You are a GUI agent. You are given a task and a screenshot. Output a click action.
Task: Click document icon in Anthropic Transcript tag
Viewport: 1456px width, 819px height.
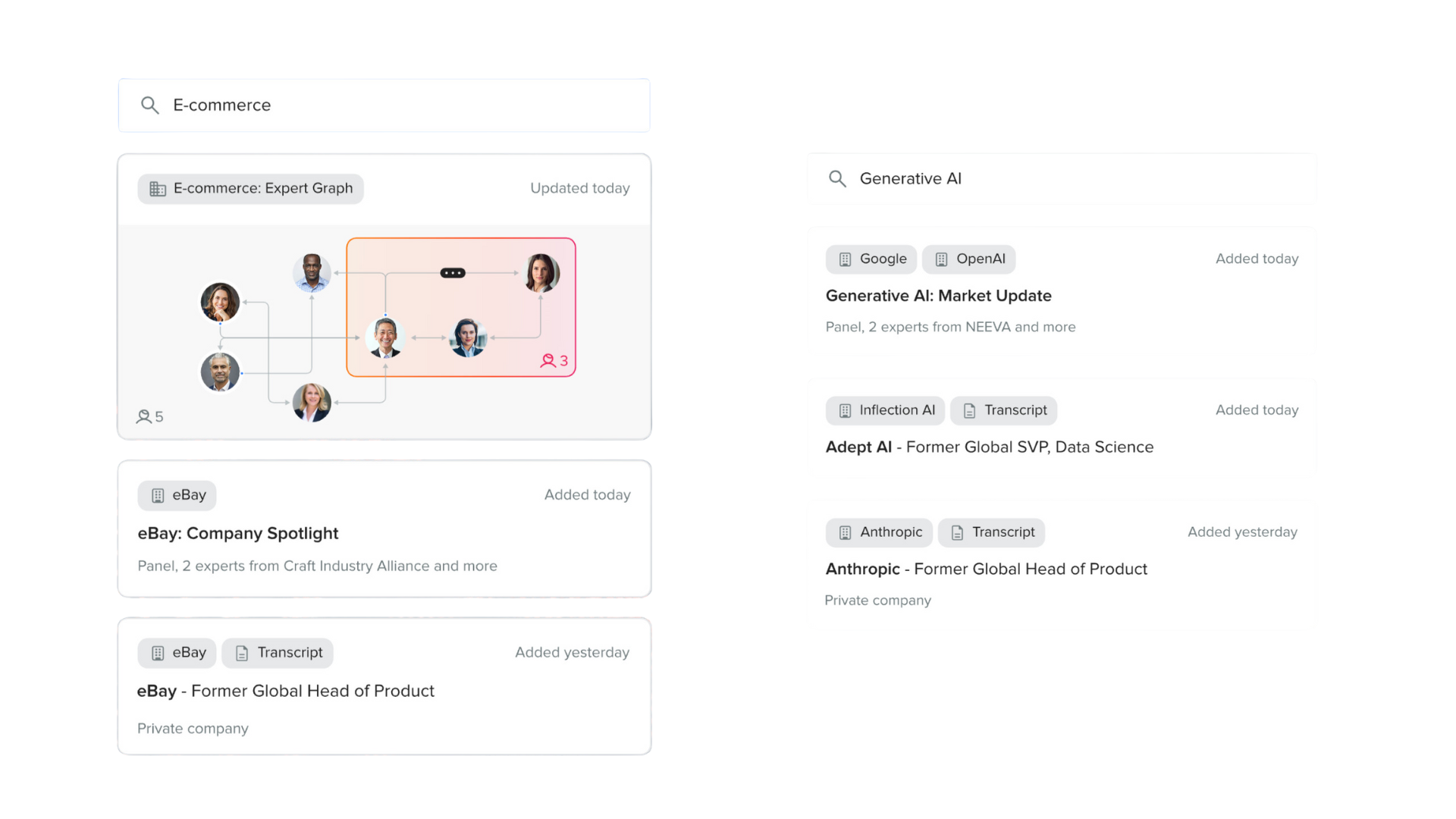coord(957,533)
